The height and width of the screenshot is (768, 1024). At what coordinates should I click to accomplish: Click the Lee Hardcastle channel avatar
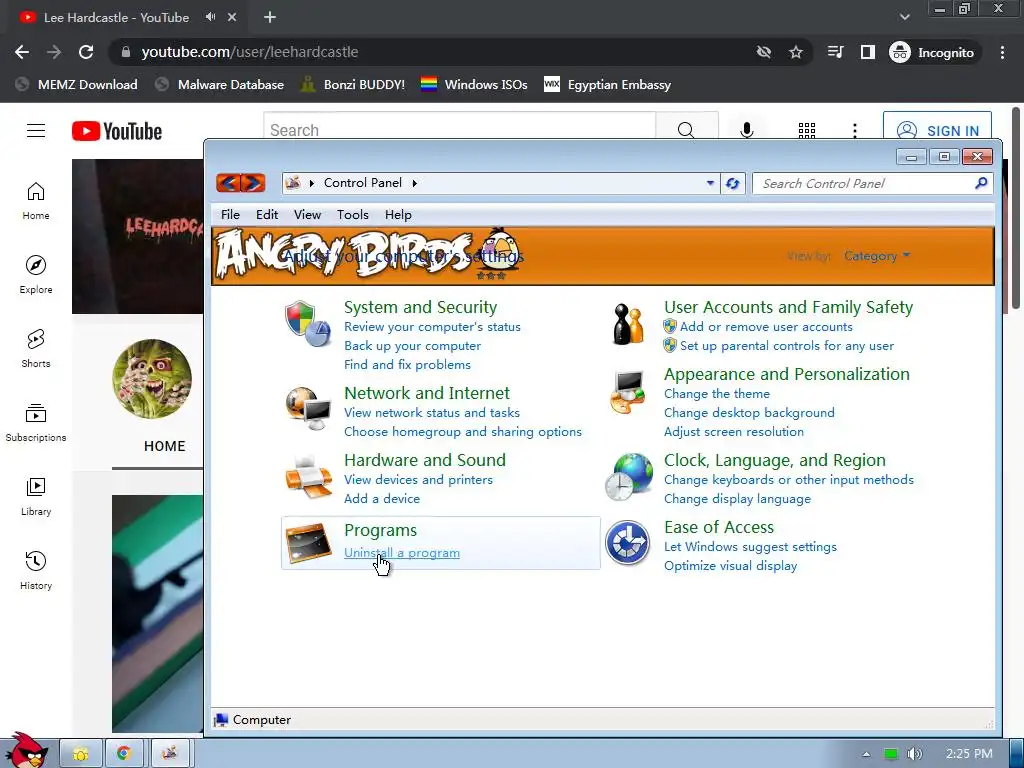click(x=152, y=379)
